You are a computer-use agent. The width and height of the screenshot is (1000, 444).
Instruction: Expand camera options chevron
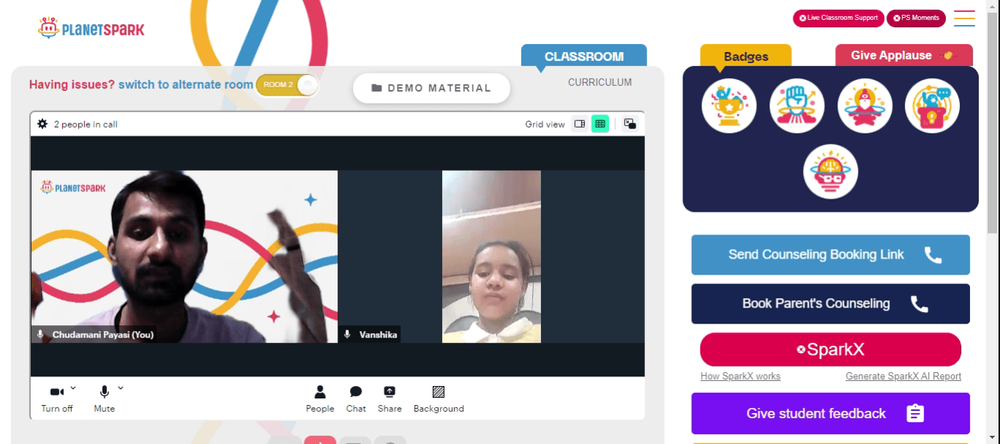pos(73,388)
